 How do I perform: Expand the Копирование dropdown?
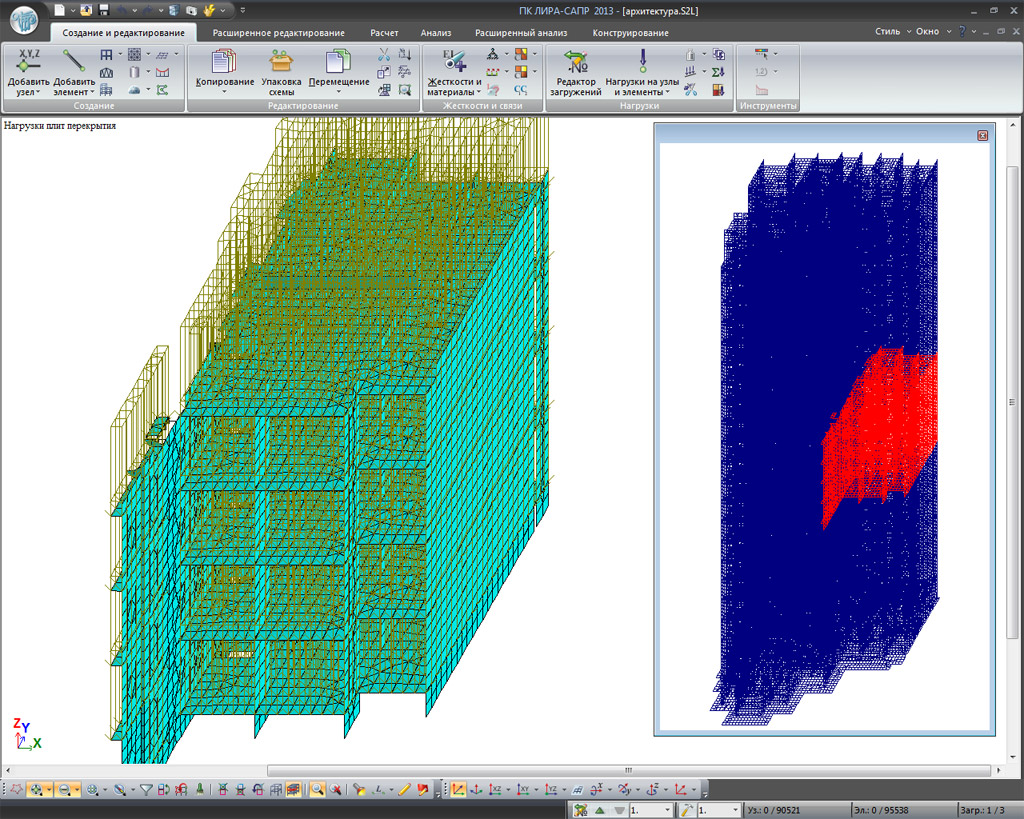(x=225, y=92)
